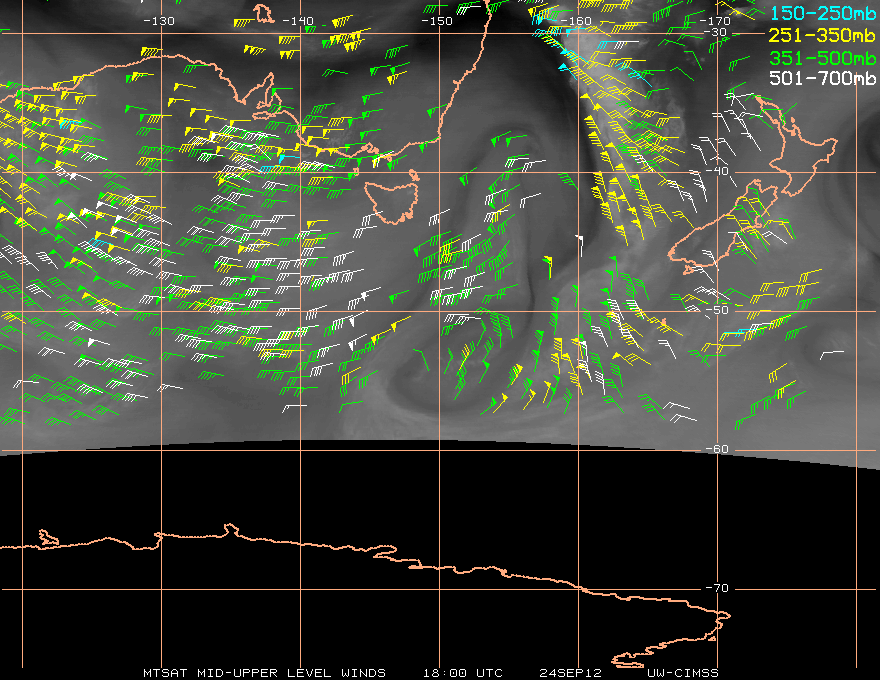880x680 pixels.
Task: Click the UW-CIMSS credit text
Action: click(682, 673)
